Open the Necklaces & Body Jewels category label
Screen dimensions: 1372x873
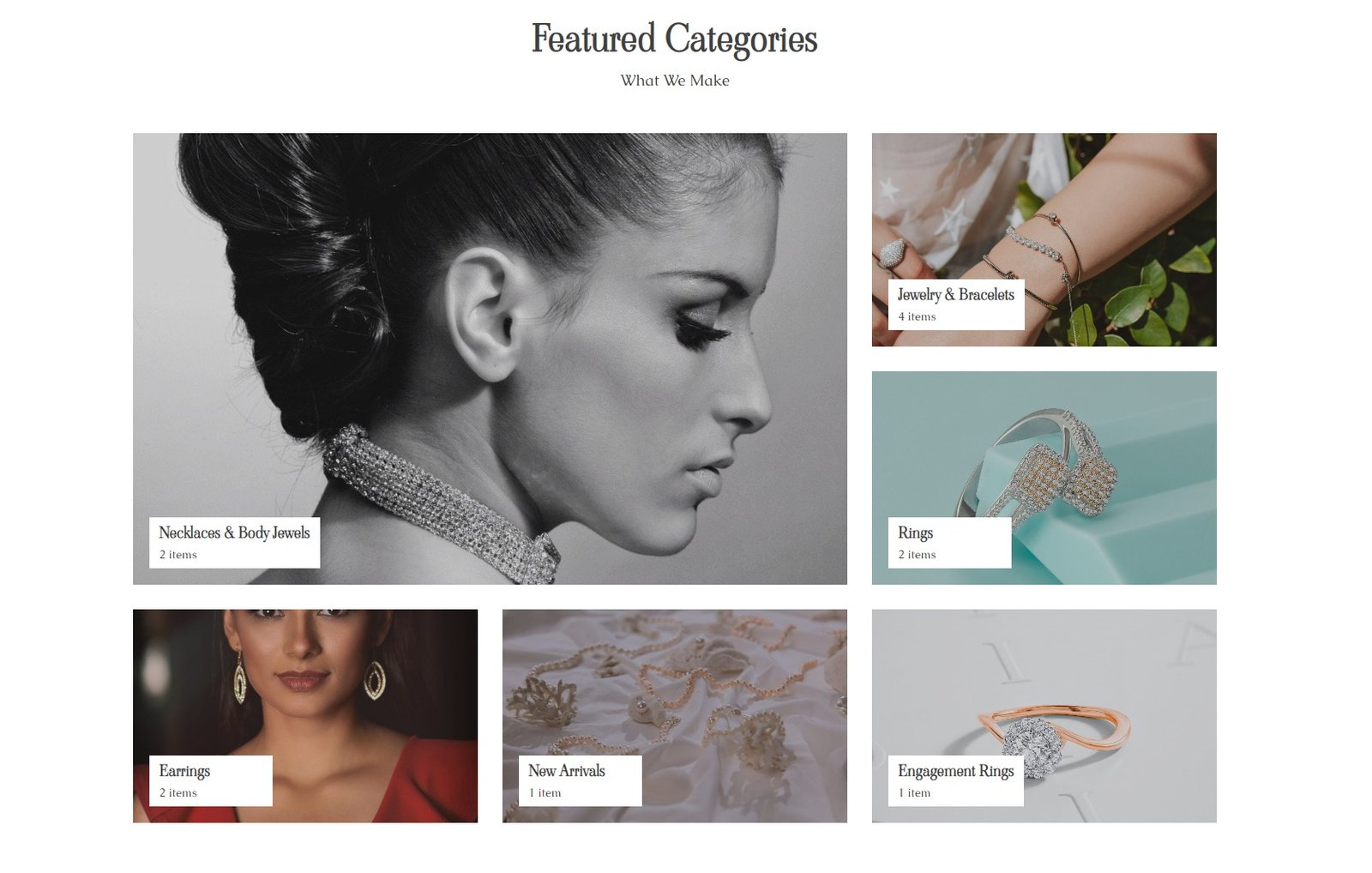pos(234,533)
